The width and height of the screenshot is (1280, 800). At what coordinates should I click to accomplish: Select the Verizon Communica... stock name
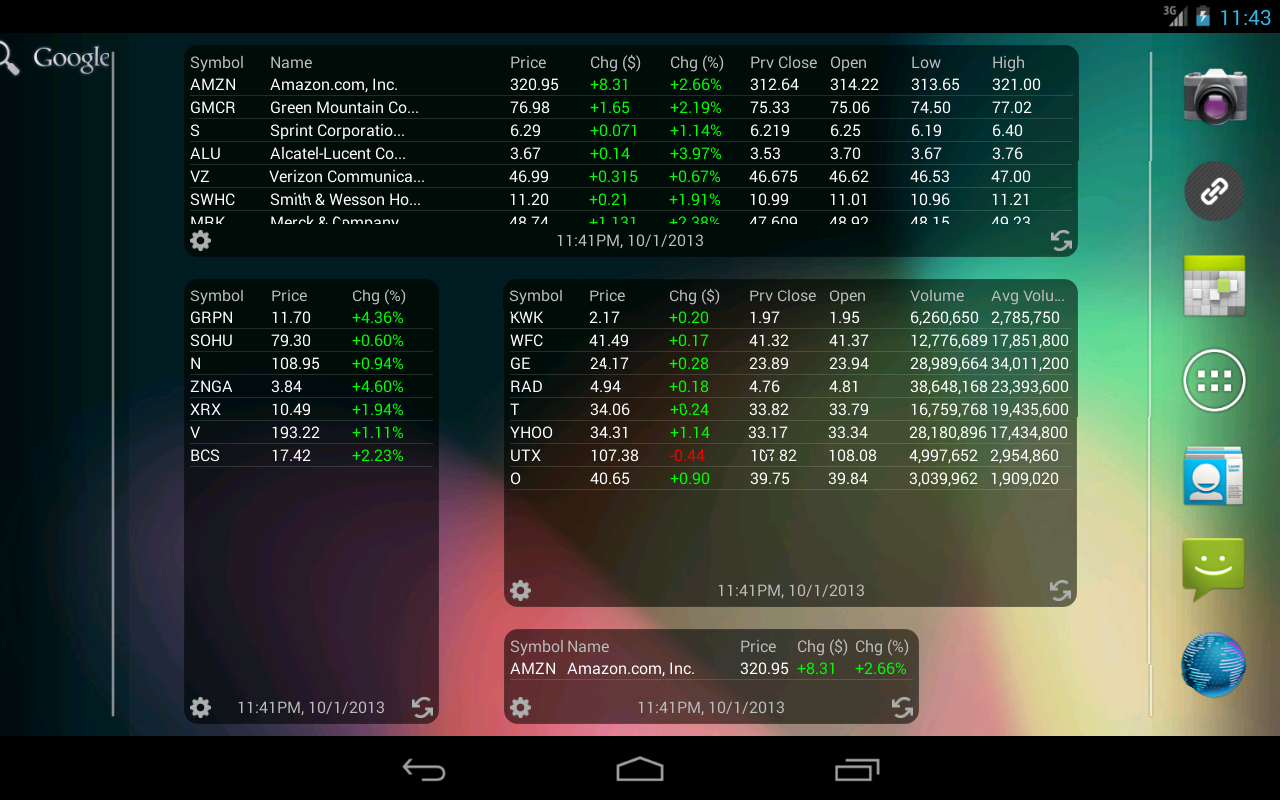point(347,177)
